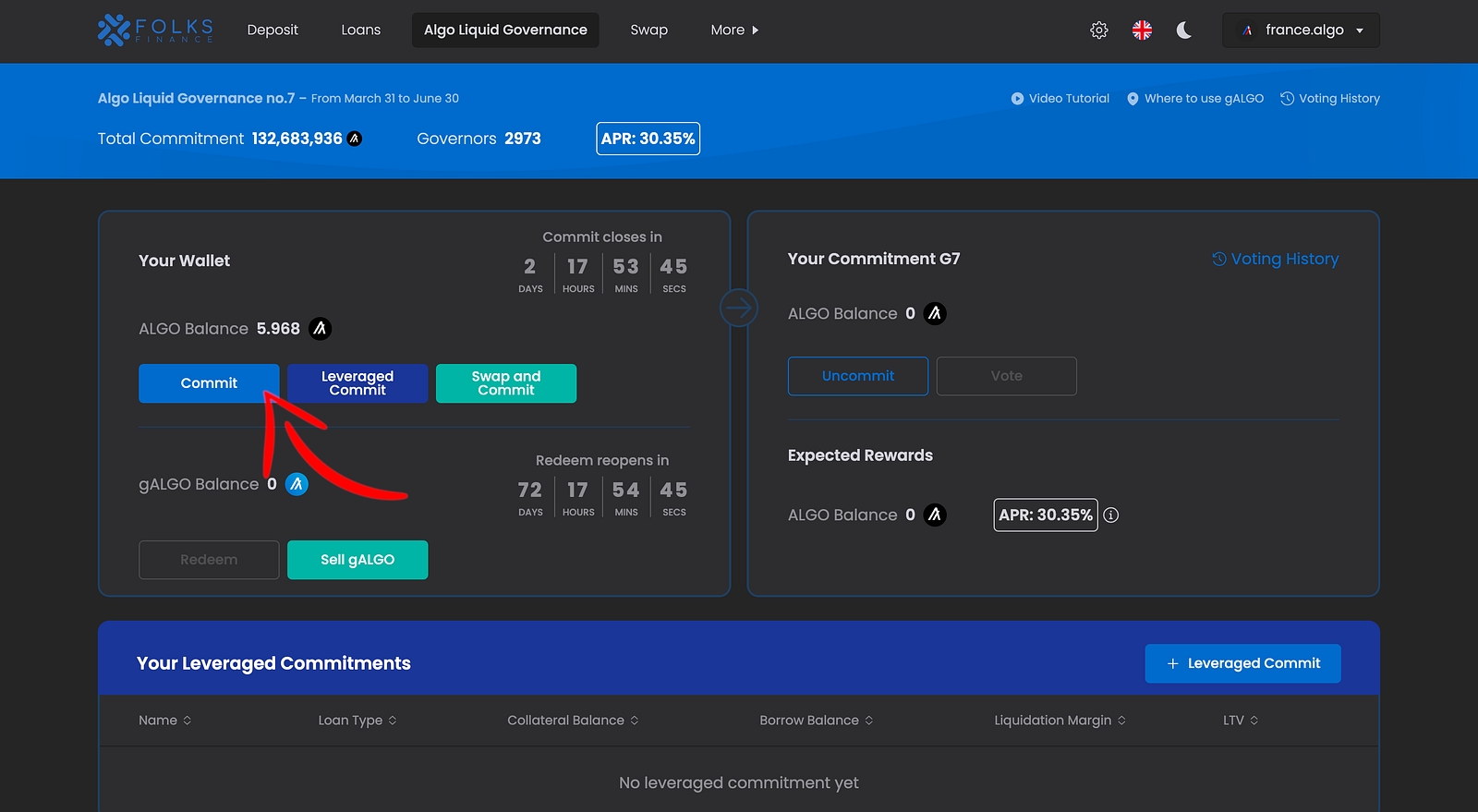This screenshot has width=1478, height=812.
Task: Open the settings gear icon
Action: 1098,30
